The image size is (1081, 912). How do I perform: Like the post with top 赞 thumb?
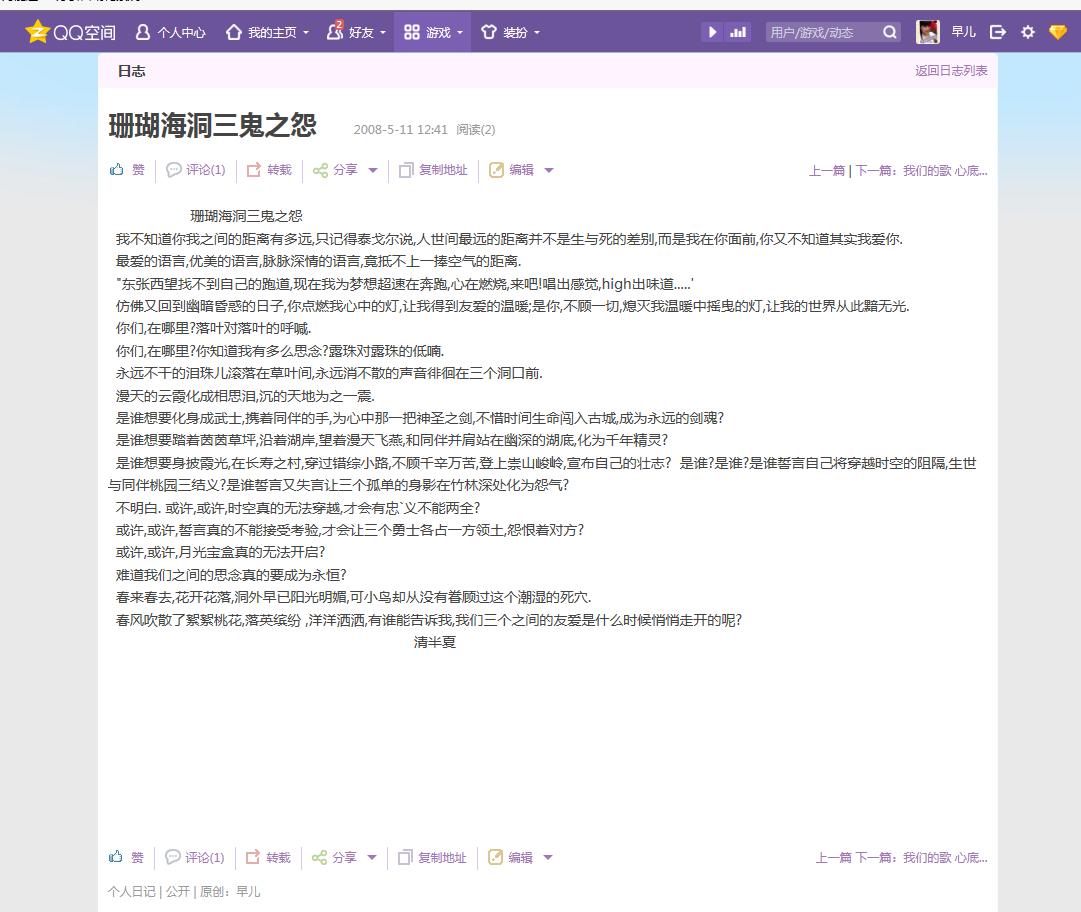pos(117,170)
